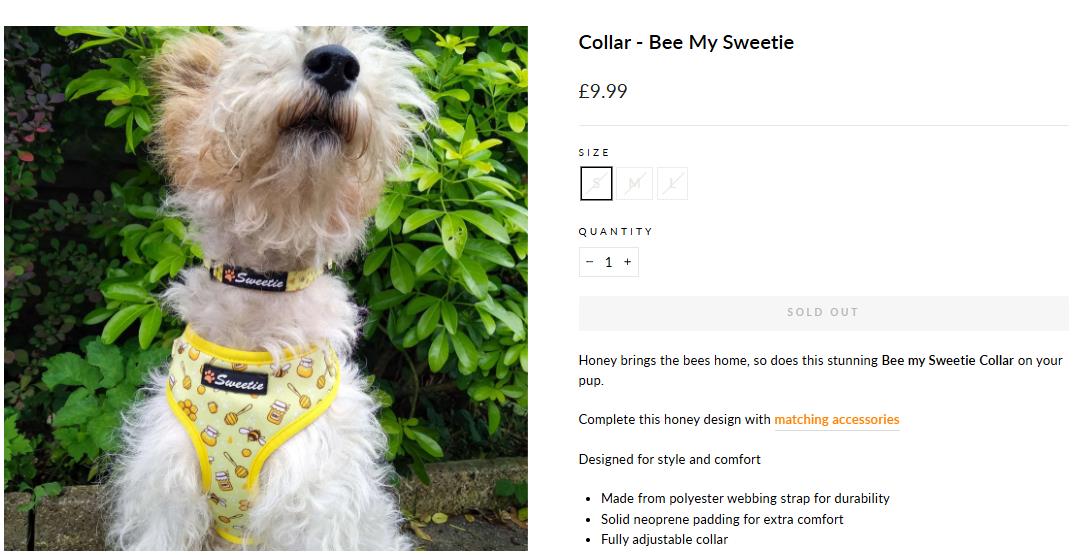Click the Sweetie label on yellow harness
Image resolution: width=1086 pixels, height=555 pixels.
coord(235,379)
